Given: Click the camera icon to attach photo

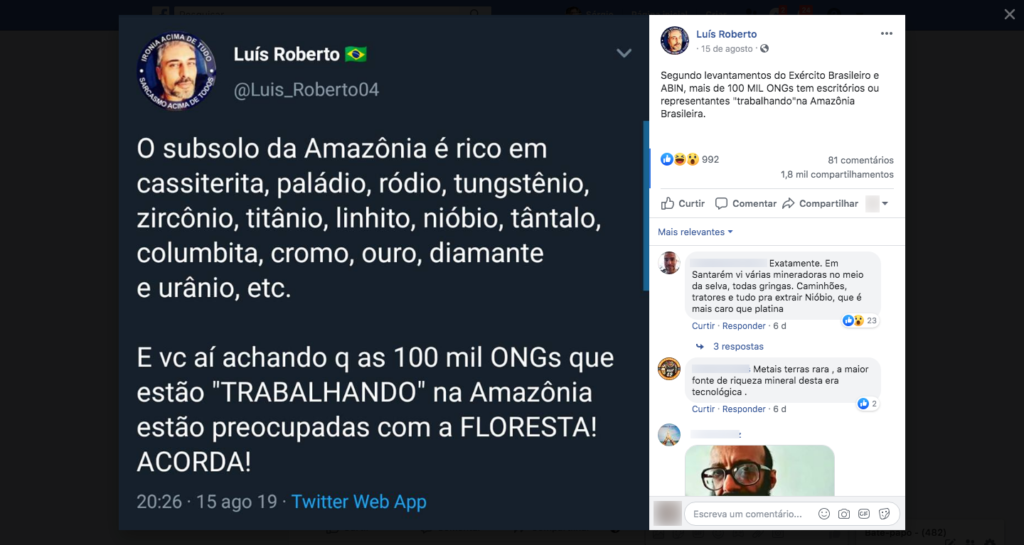Looking at the screenshot, I should click(x=844, y=514).
